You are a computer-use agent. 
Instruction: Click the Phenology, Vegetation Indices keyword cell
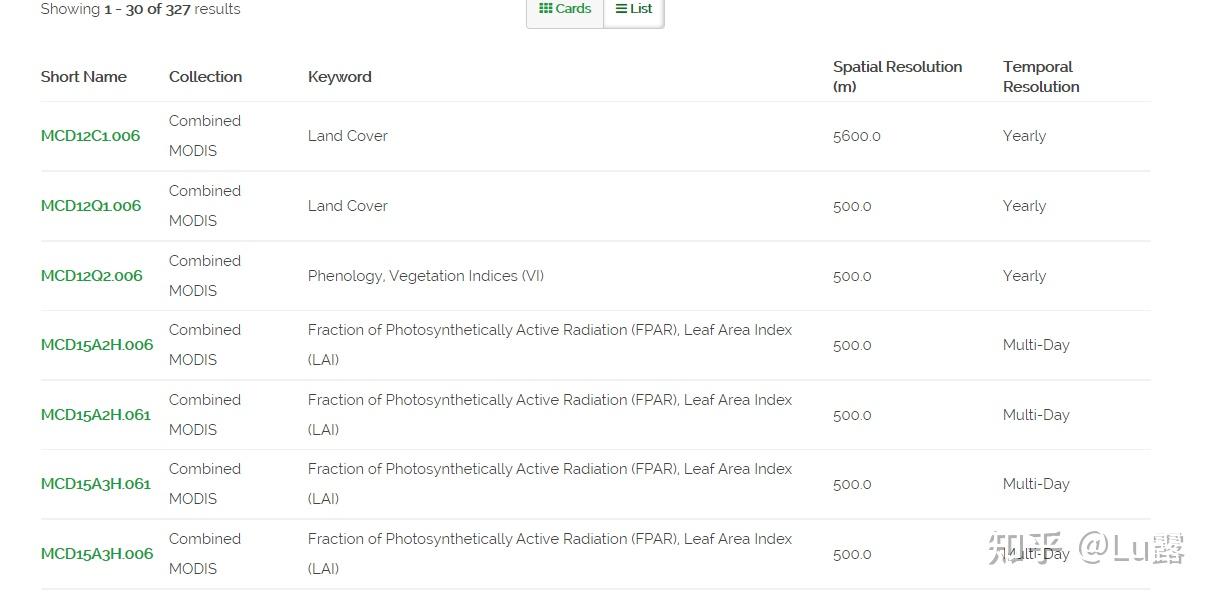point(426,276)
